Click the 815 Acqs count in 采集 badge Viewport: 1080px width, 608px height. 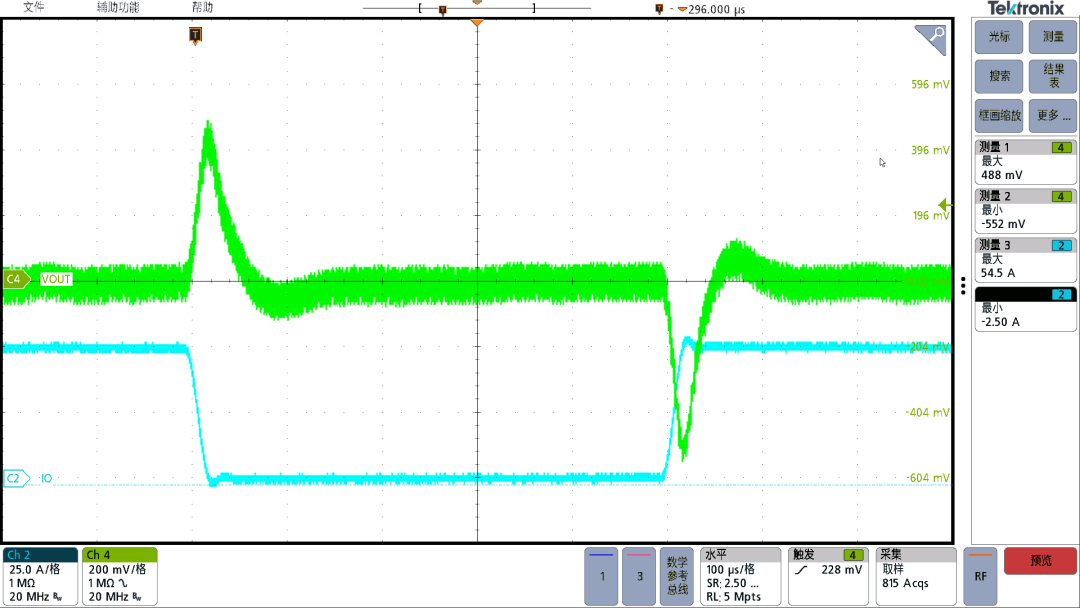point(905,583)
